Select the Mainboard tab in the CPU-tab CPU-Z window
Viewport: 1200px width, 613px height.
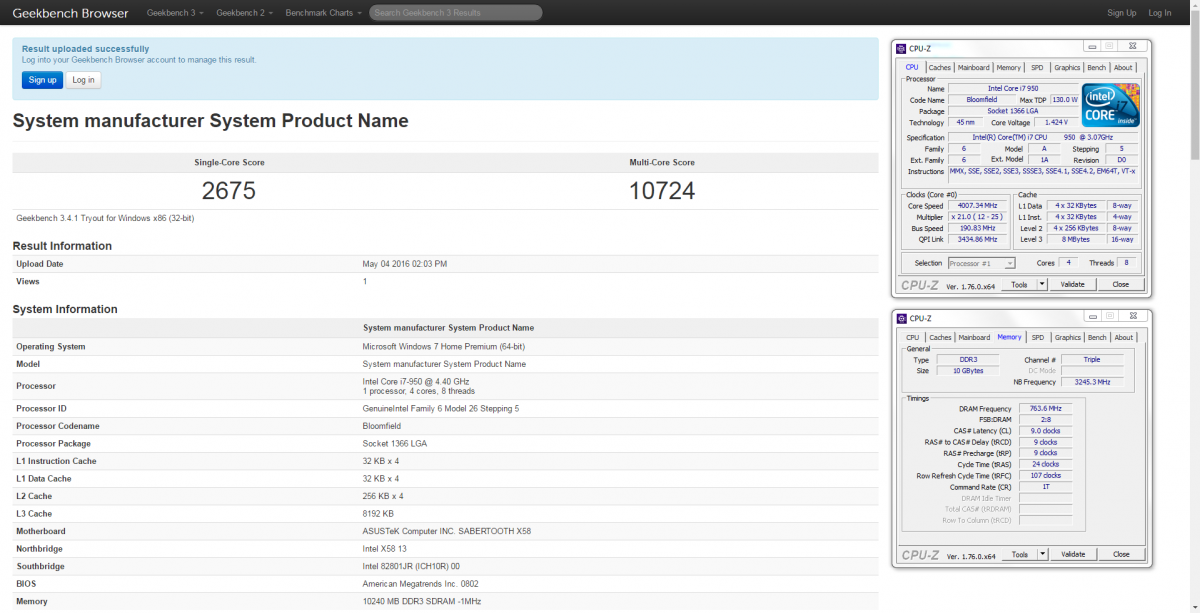[x=973, y=68]
